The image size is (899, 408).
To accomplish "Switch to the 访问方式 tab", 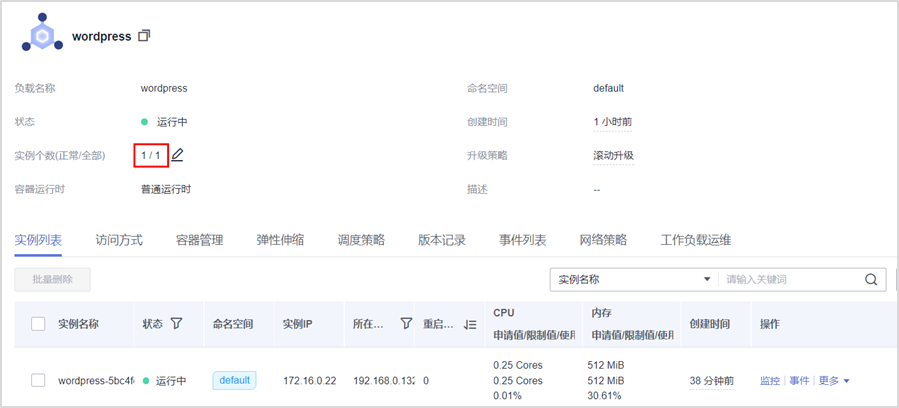I will pos(119,240).
